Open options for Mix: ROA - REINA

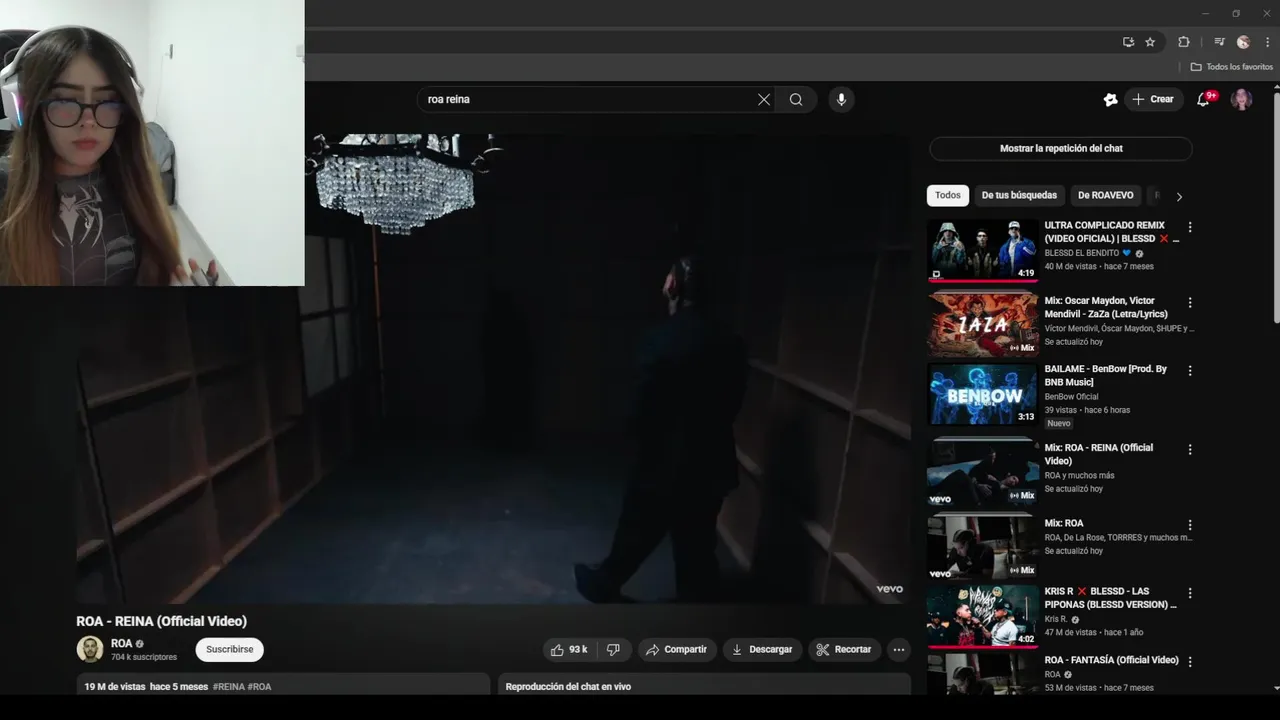pyautogui.click(x=1190, y=449)
